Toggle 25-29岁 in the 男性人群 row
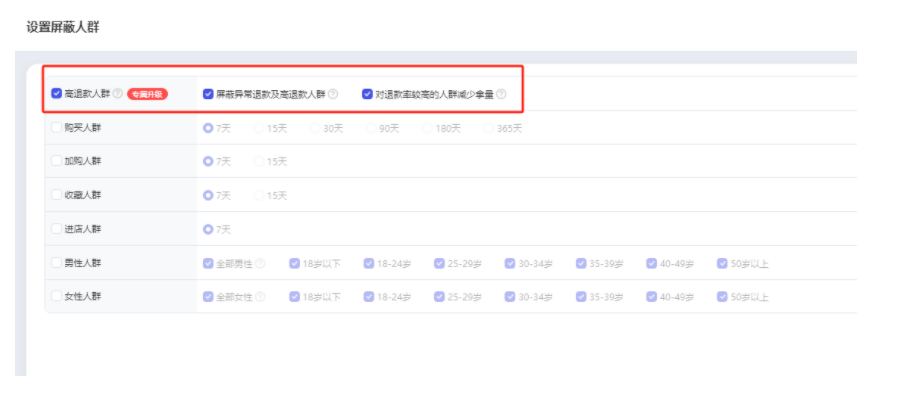 coord(439,263)
